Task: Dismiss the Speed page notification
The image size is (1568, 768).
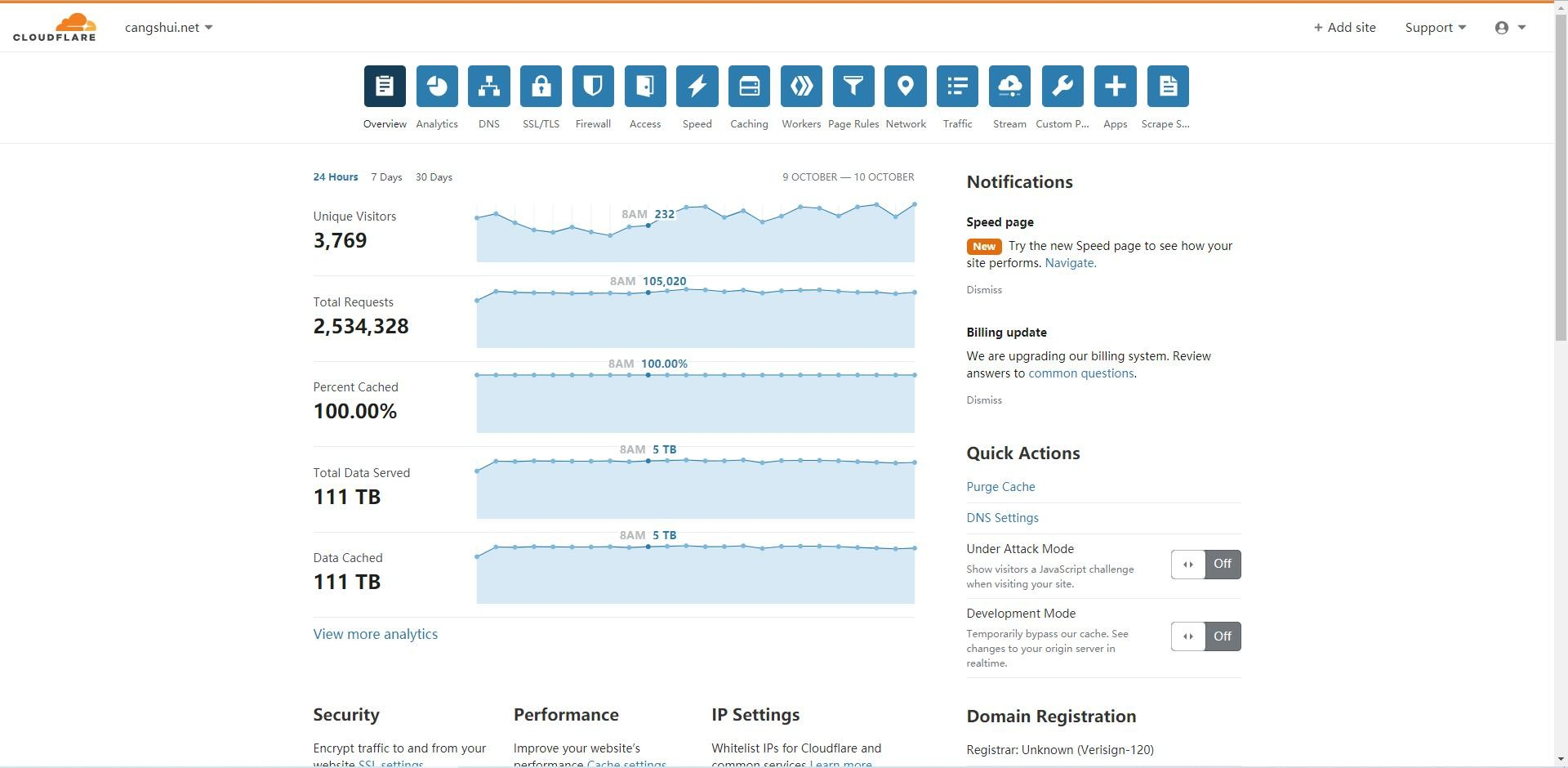Action: coord(984,290)
